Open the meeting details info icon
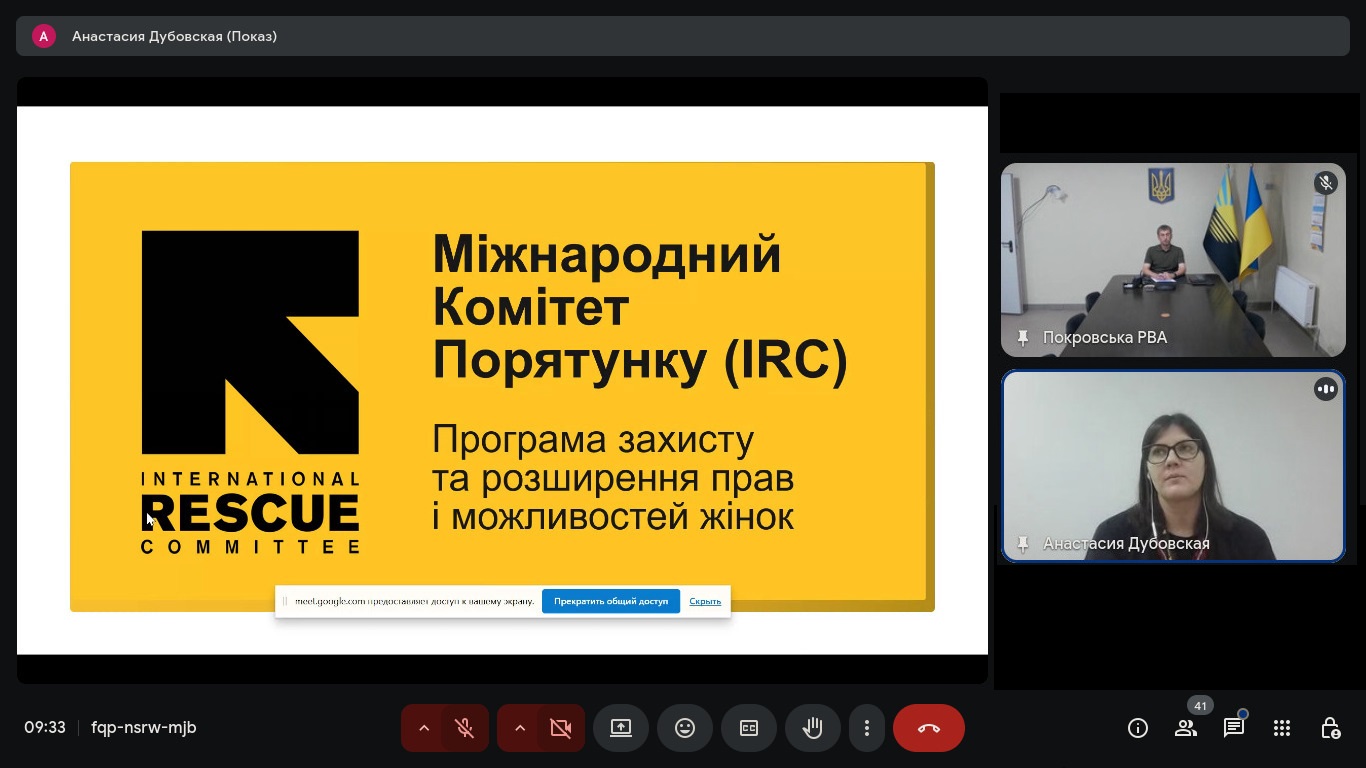The image size is (1366, 768). tap(1137, 728)
